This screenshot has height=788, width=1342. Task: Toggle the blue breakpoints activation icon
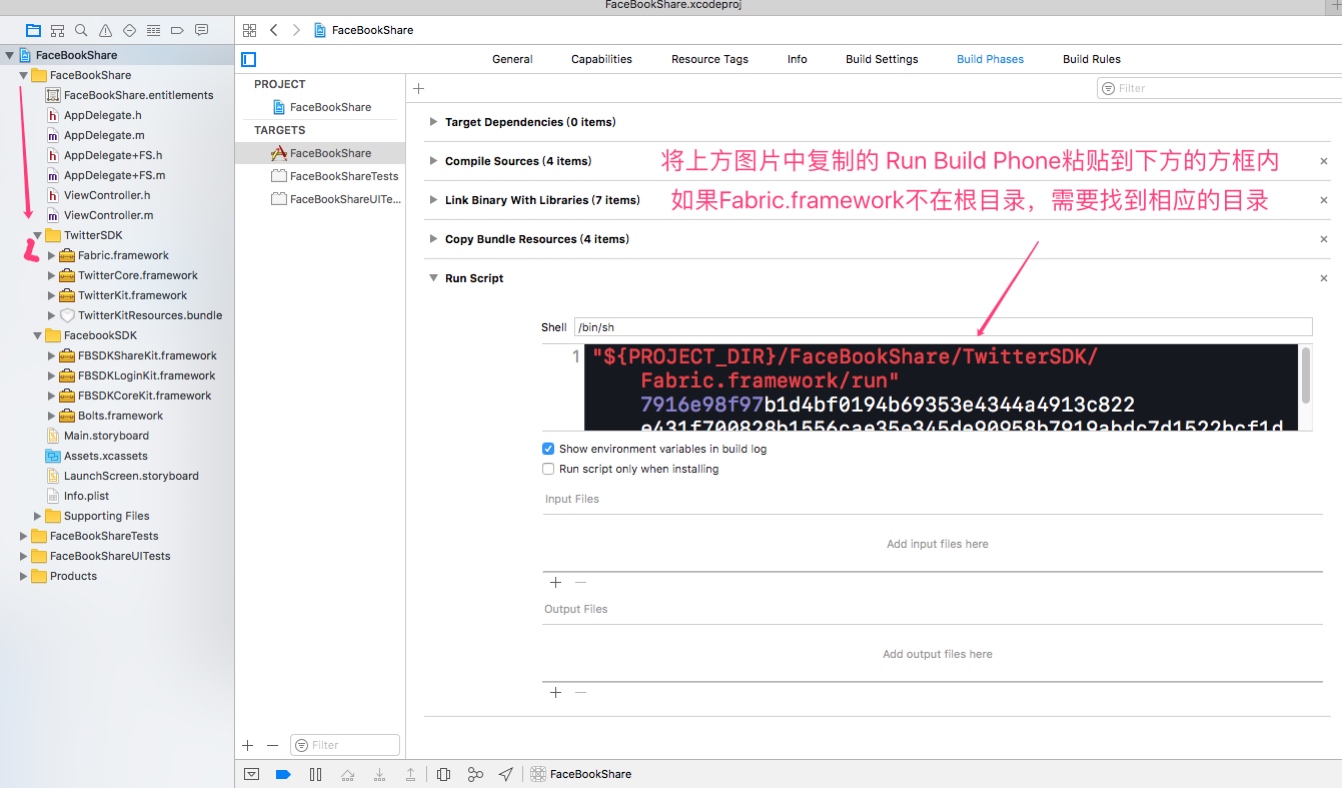[x=283, y=774]
